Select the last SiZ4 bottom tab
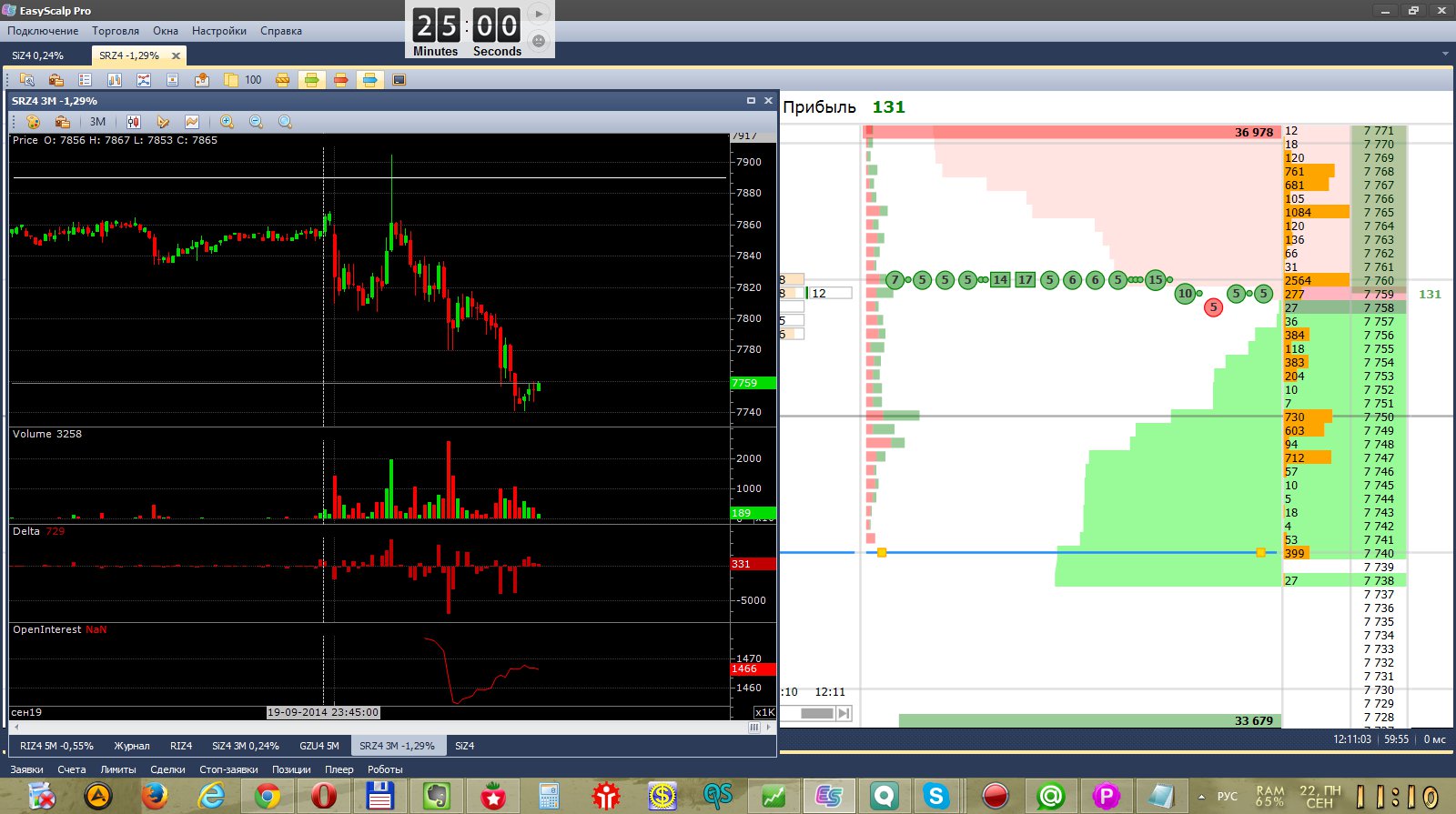This screenshot has width=1456, height=814. (x=465, y=746)
